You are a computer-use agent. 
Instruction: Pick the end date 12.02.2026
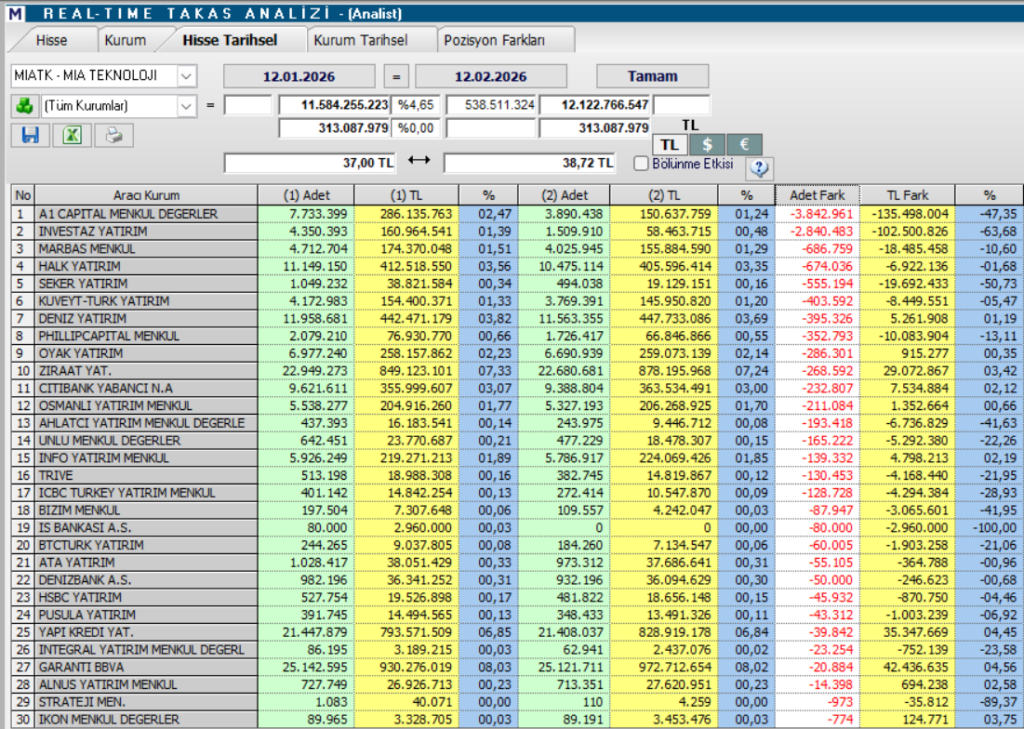[x=491, y=76]
